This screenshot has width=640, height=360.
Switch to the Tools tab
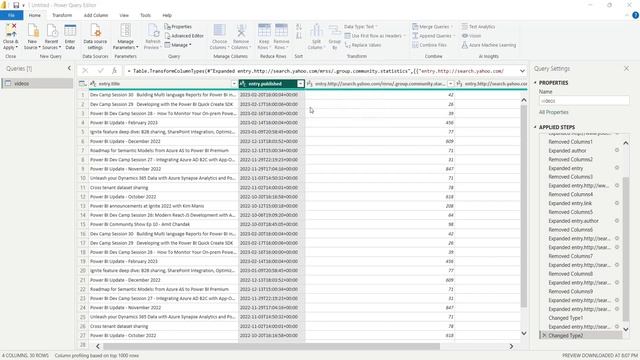tap(145, 15)
